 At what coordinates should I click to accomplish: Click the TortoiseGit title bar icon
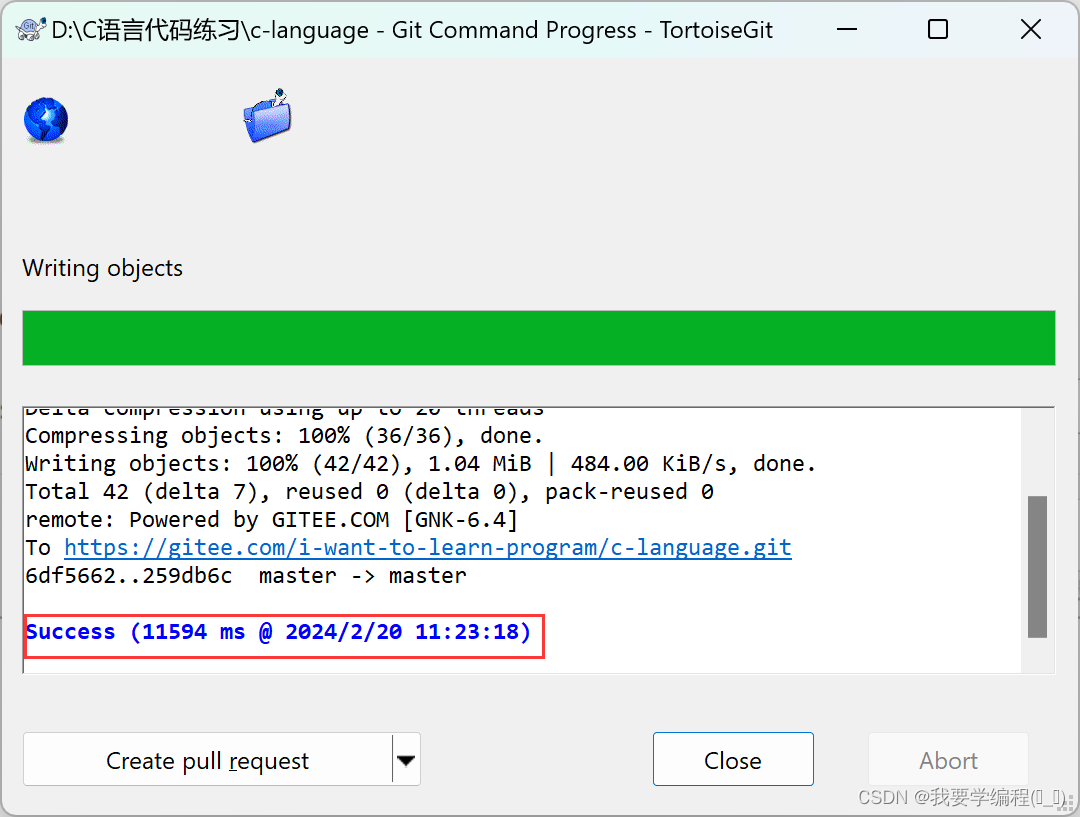point(30,30)
